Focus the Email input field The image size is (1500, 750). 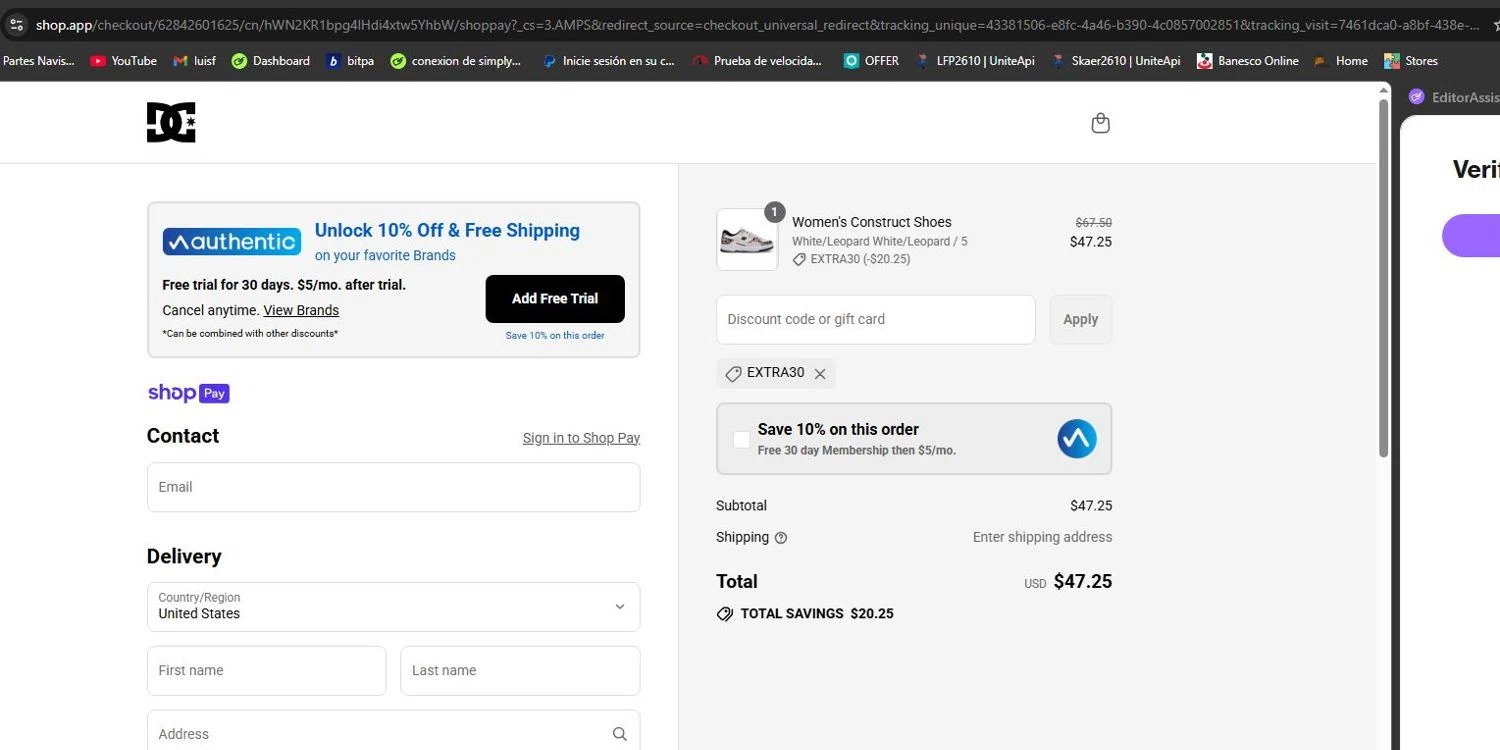click(393, 487)
